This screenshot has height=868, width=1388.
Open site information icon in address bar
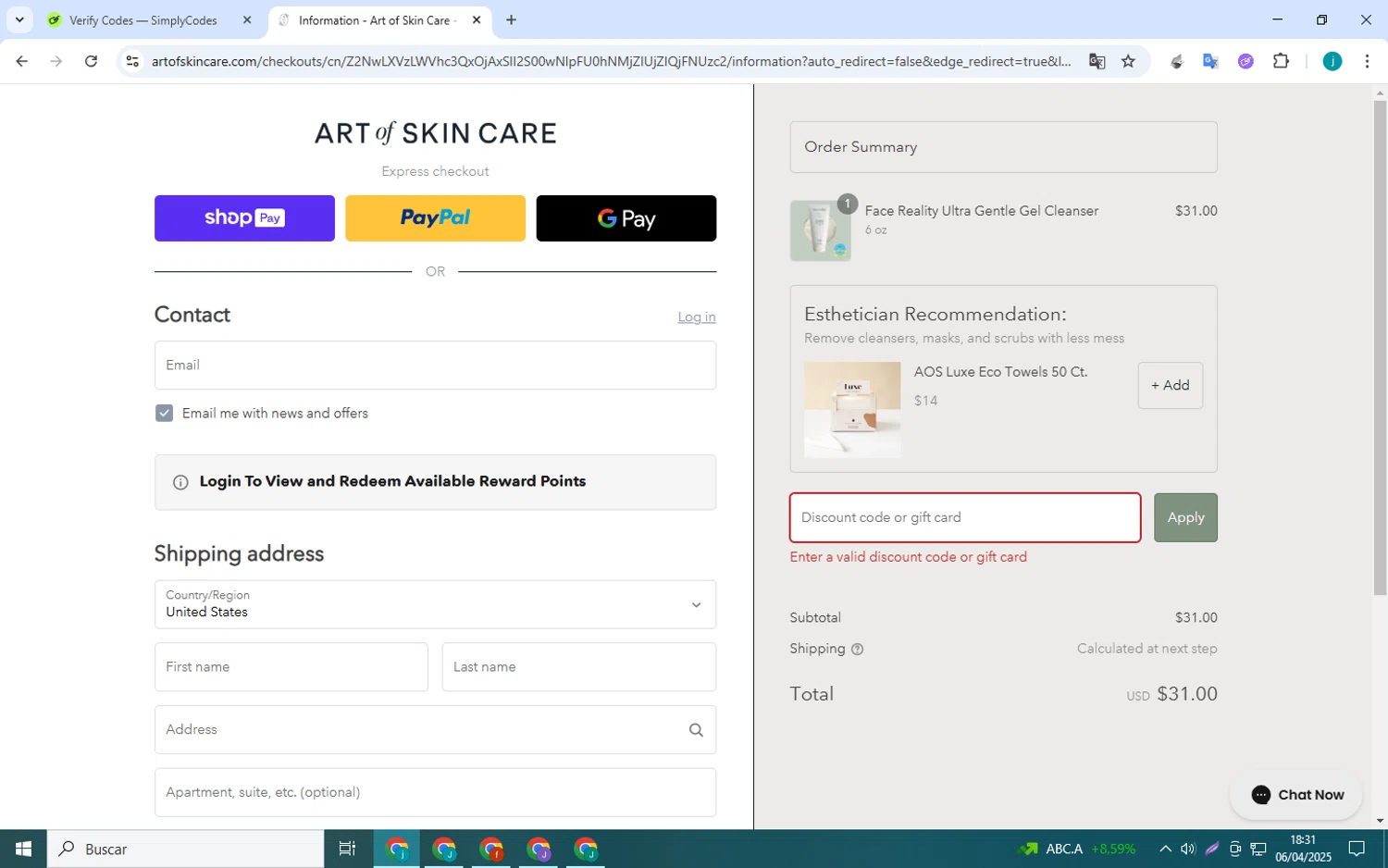click(x=132, y=61)
